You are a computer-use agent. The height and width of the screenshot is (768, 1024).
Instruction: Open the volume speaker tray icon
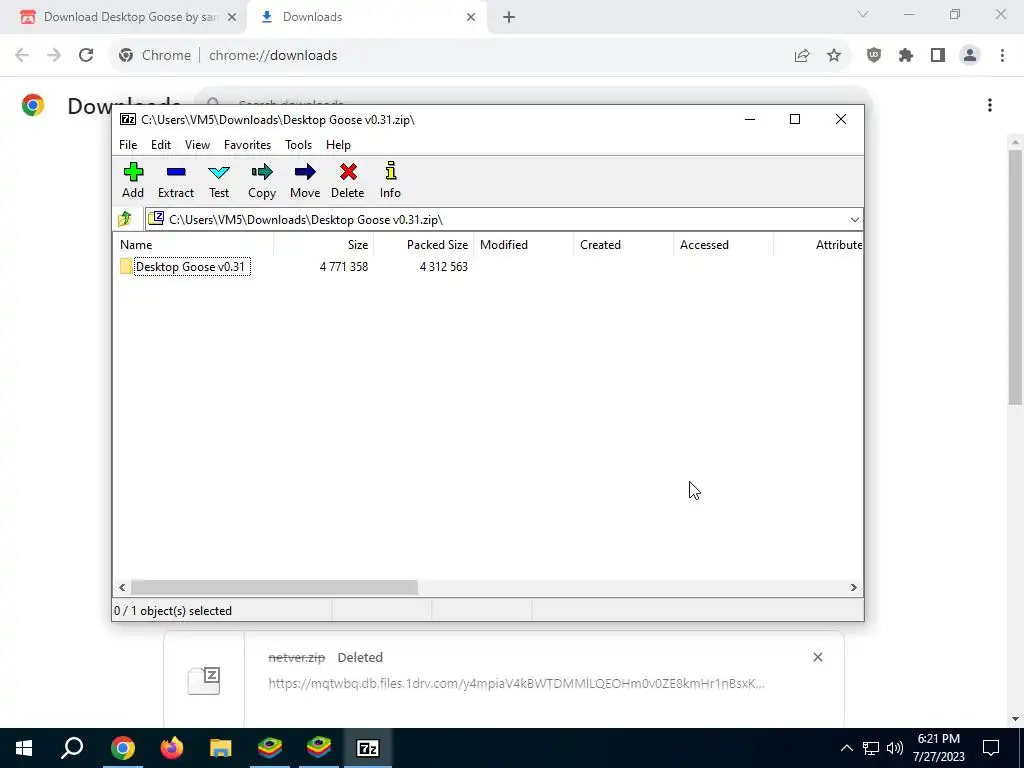(895, 748)
